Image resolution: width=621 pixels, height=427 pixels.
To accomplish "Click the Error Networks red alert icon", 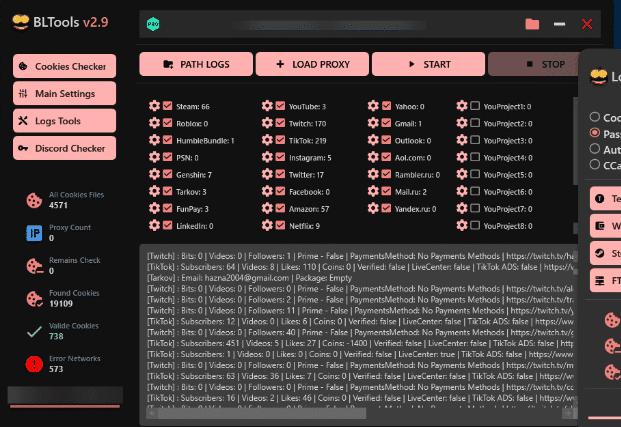I will tap(34, 364).
